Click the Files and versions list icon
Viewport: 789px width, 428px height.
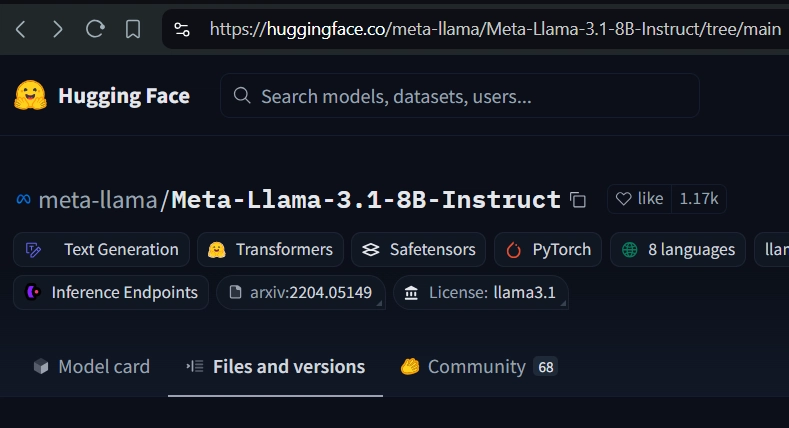point(195,366)
